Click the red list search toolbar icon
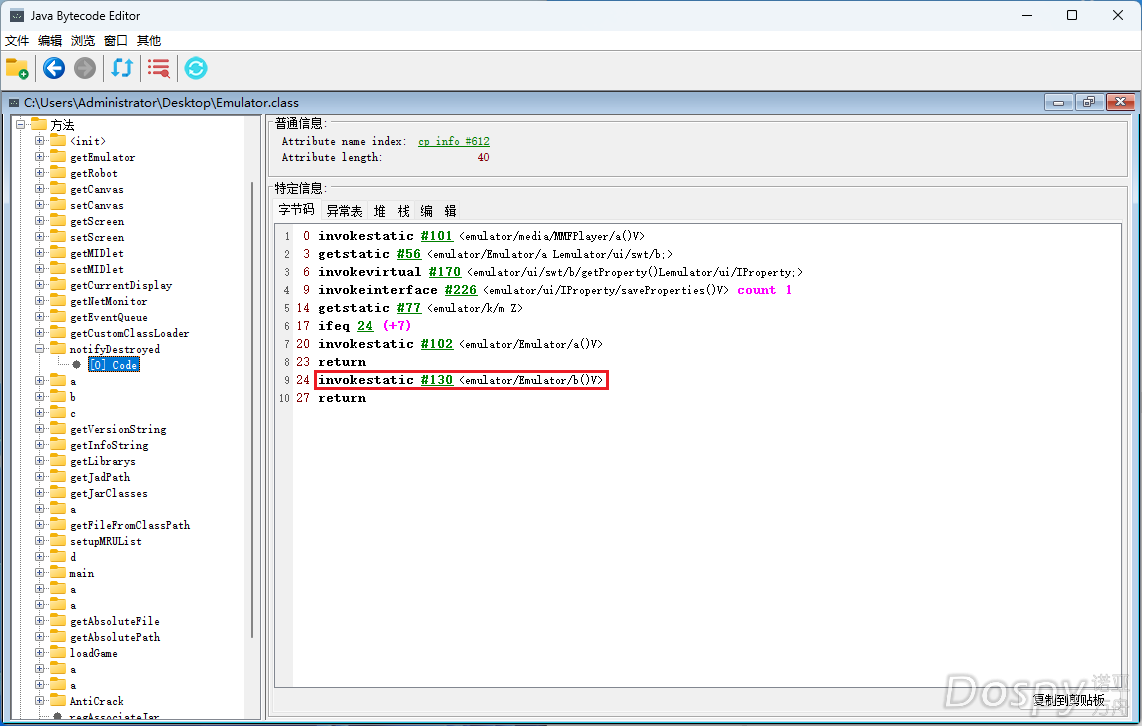Image resolution: width=1142 pixels, height=726 pixels. pyautogui.click(x=159, y=68)
